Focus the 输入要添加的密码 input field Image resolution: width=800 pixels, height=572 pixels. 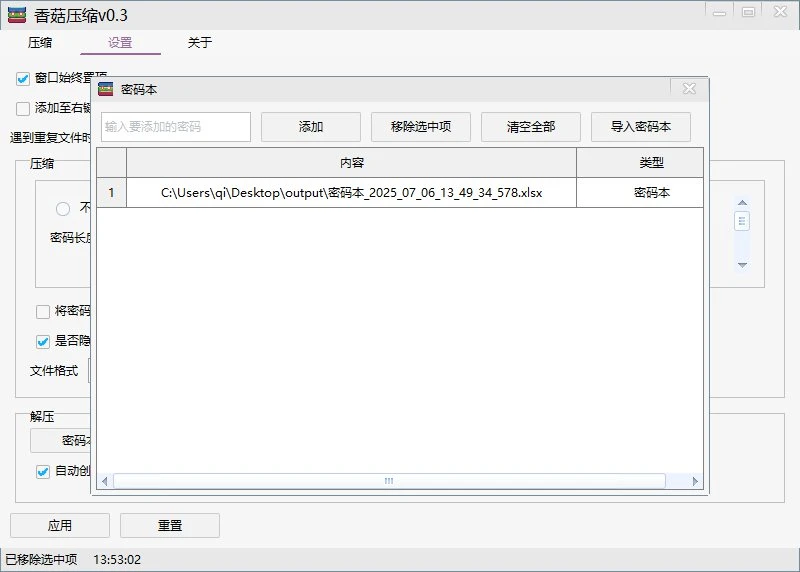176,127
